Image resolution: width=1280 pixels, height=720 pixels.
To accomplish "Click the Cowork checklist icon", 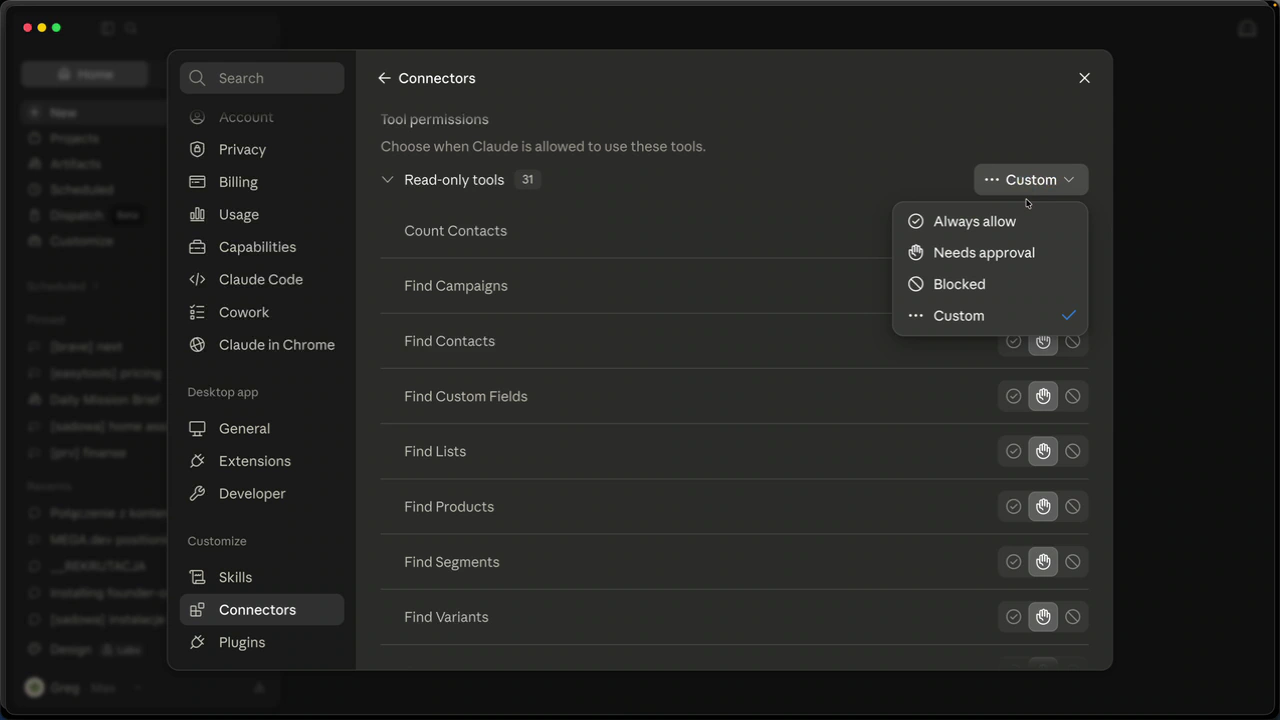I will point(197,312).
